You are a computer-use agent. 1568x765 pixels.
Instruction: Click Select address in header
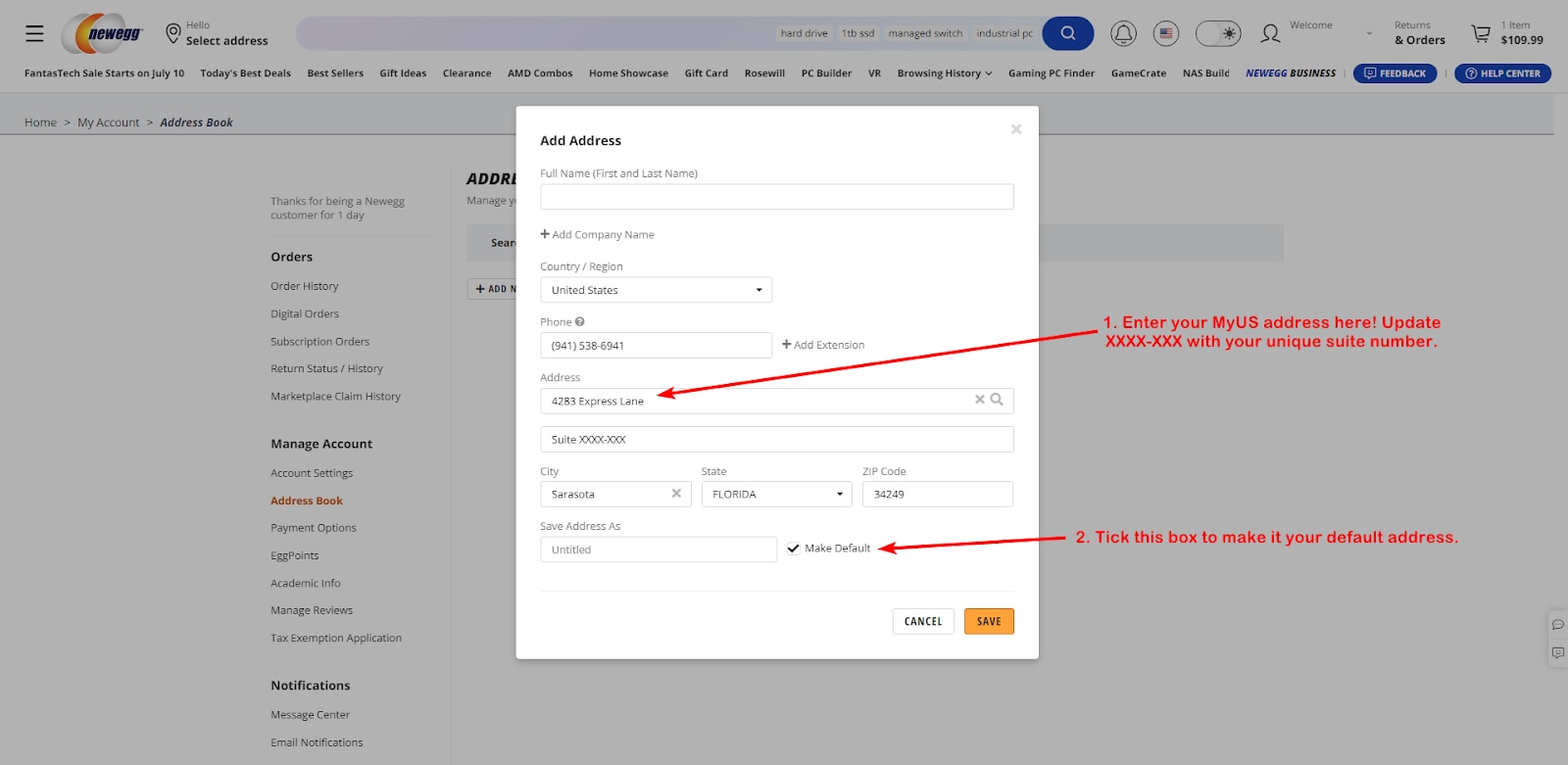(x=226, y=41)
